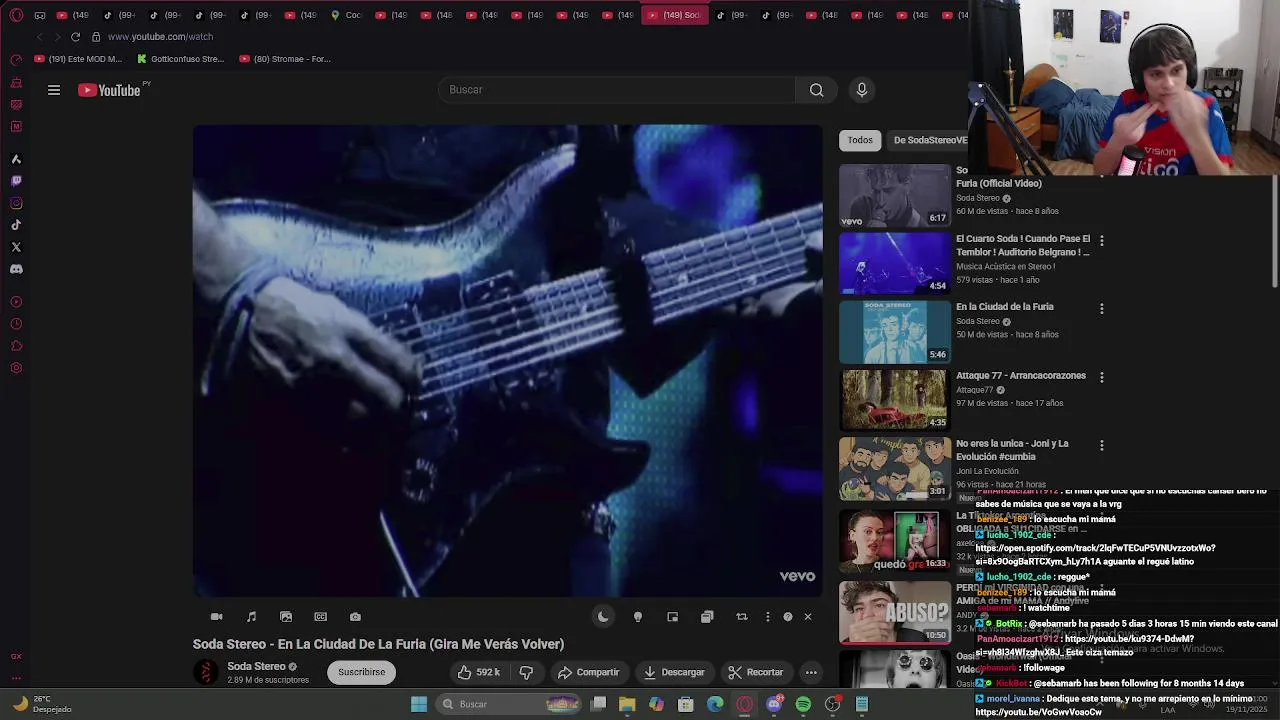Click the taskbar Buscar search box
Screen dimensions: 1280x720
click(x=508, y=704)
